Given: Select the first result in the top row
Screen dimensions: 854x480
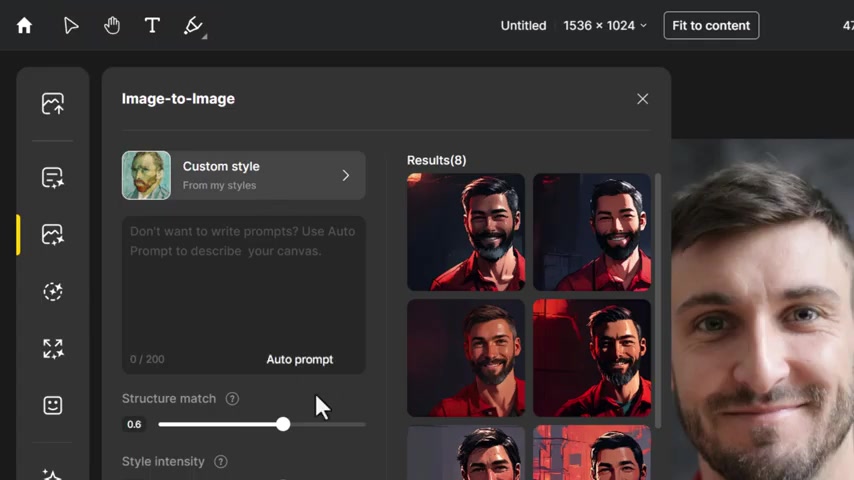Looking at the screenshot, I should (466, 232).
